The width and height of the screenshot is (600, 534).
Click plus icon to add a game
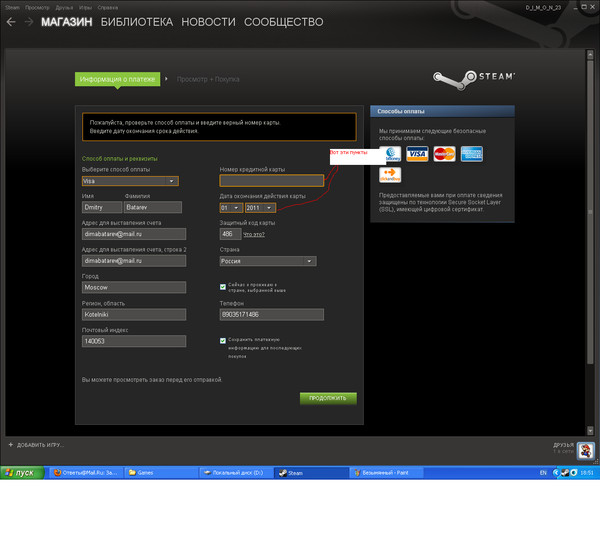(x=11, y=445)
